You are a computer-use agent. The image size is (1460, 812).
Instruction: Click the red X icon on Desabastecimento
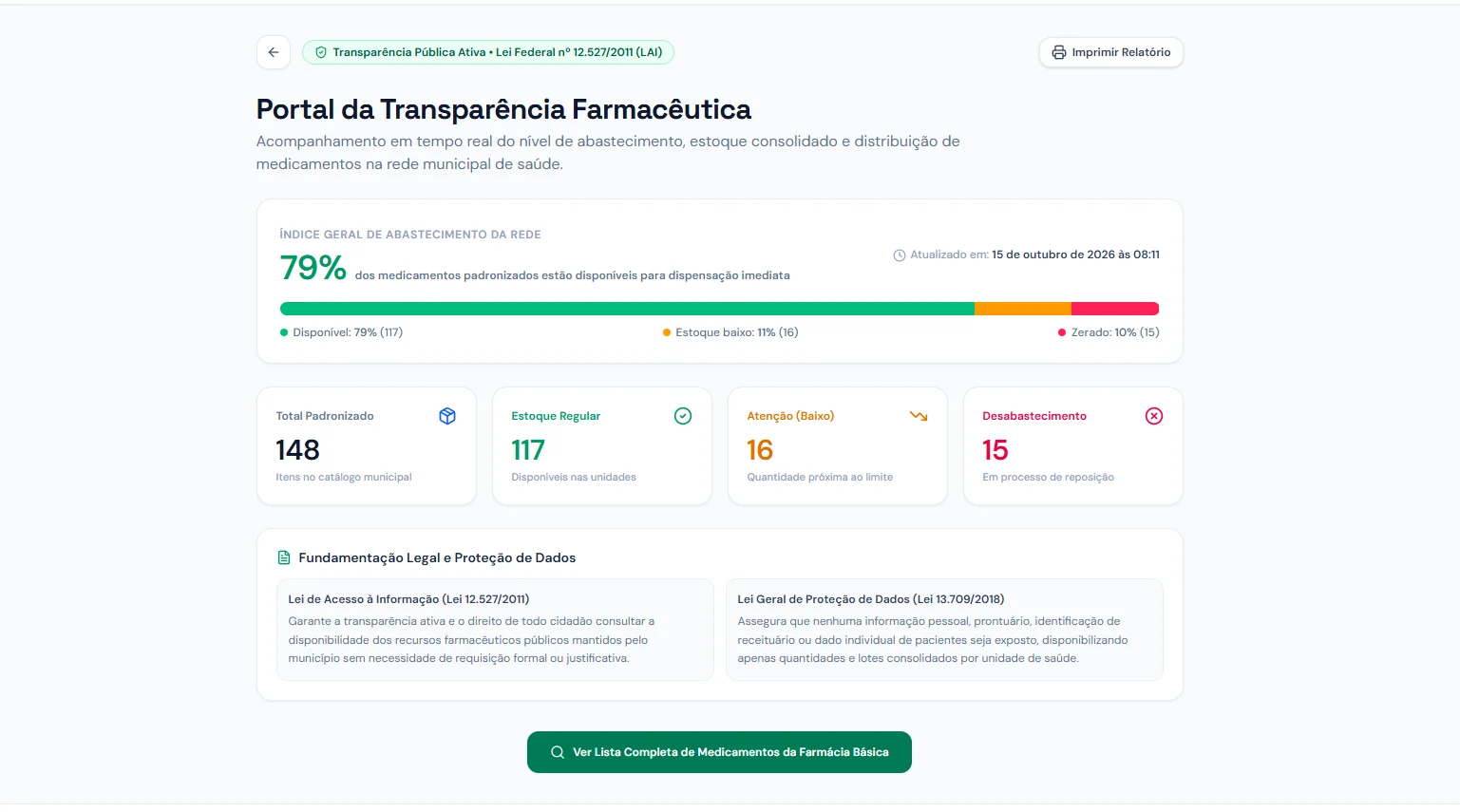(1154, 416)
